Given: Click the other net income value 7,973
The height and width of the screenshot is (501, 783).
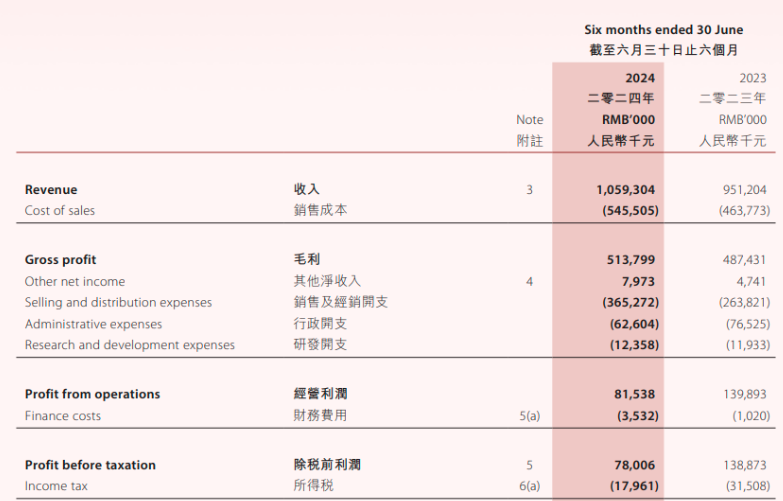Looking at the screenshot, I should click(638, 282).
